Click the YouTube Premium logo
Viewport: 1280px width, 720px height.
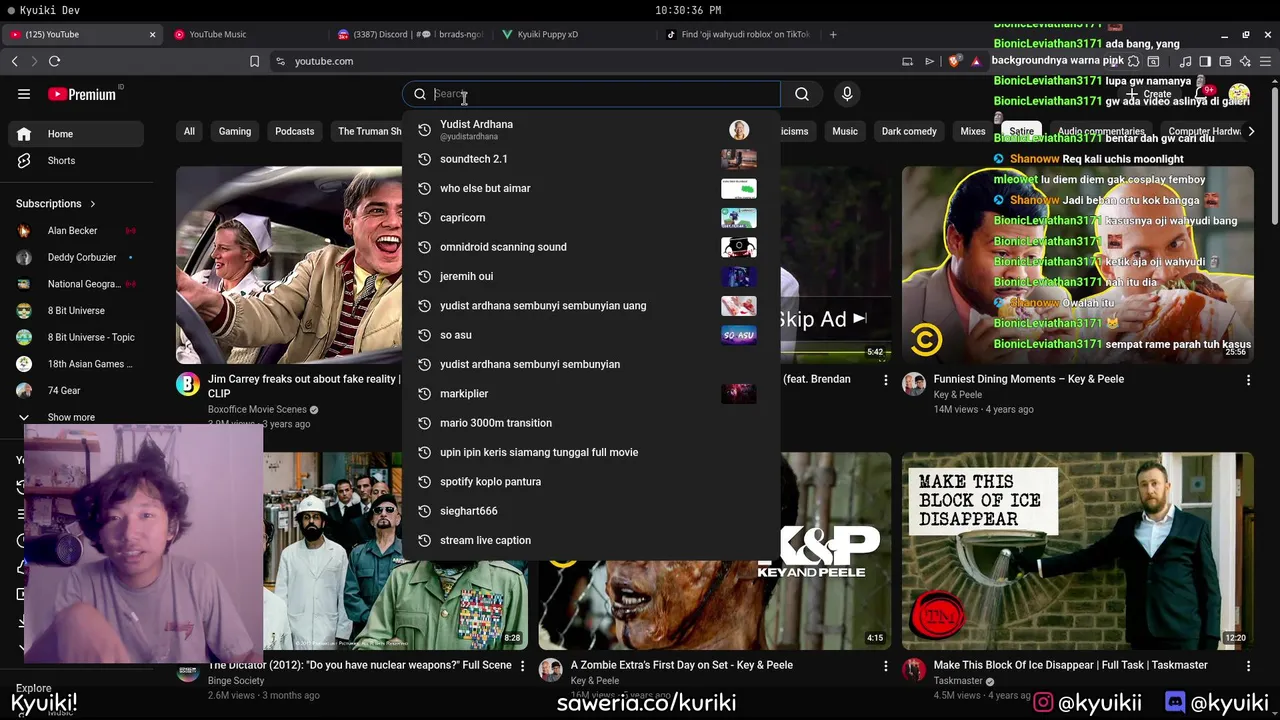tap(82, 94)
